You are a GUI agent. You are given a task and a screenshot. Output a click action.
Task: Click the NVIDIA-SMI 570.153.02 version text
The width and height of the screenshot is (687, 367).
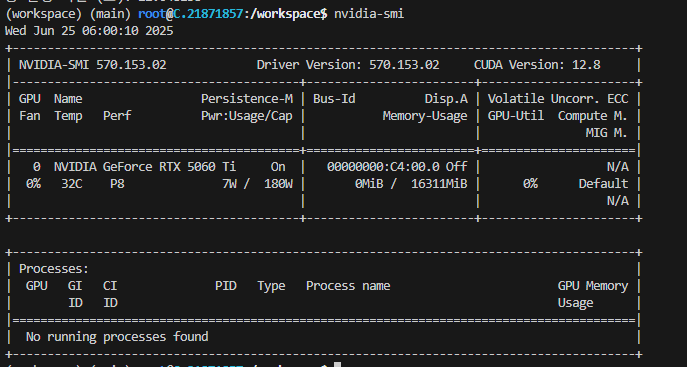[x=92, y=65]
